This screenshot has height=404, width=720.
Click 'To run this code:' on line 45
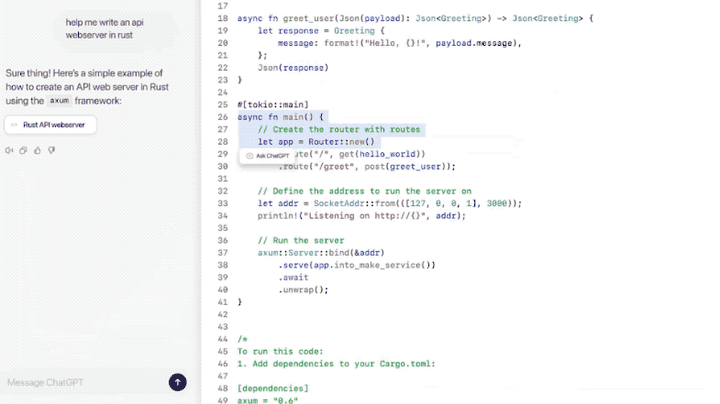click(280, 352)
